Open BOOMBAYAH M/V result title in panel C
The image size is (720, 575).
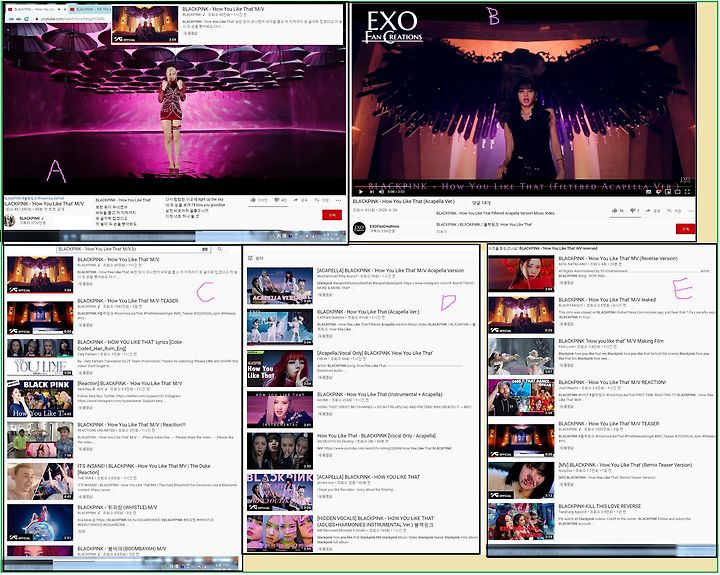click(x=122, y=548)
